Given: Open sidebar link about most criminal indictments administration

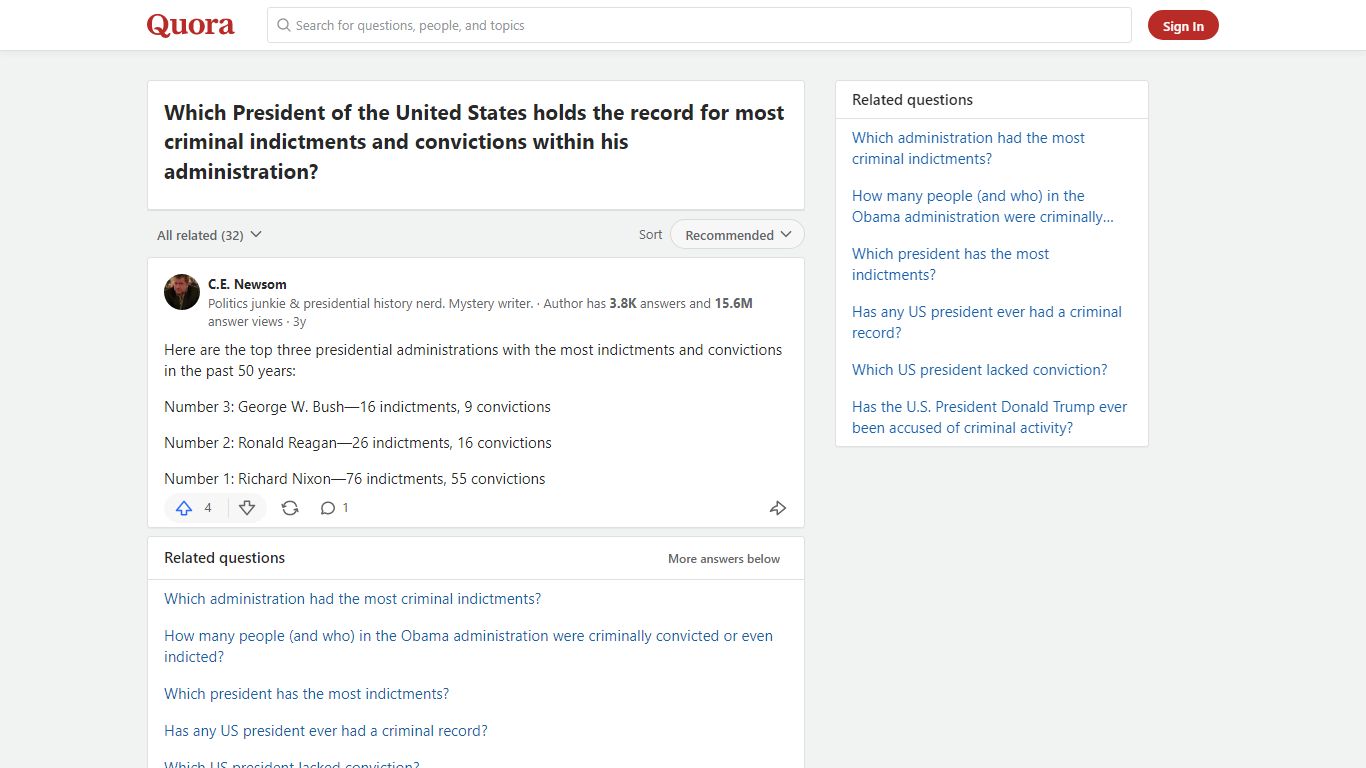Looking at the screenshot, I should [968, 148].
